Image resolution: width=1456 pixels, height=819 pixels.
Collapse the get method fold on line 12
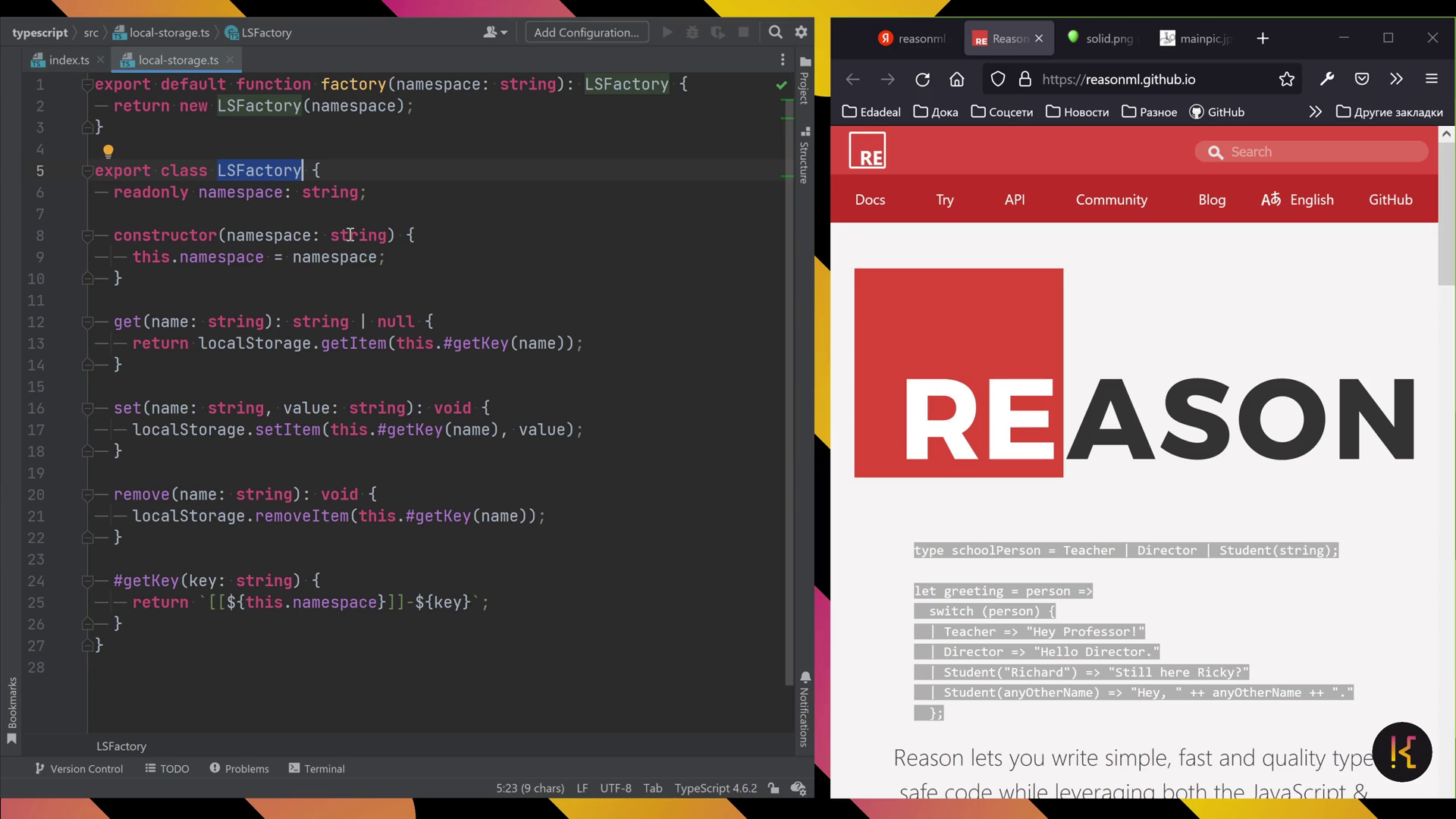pos(87,322)
